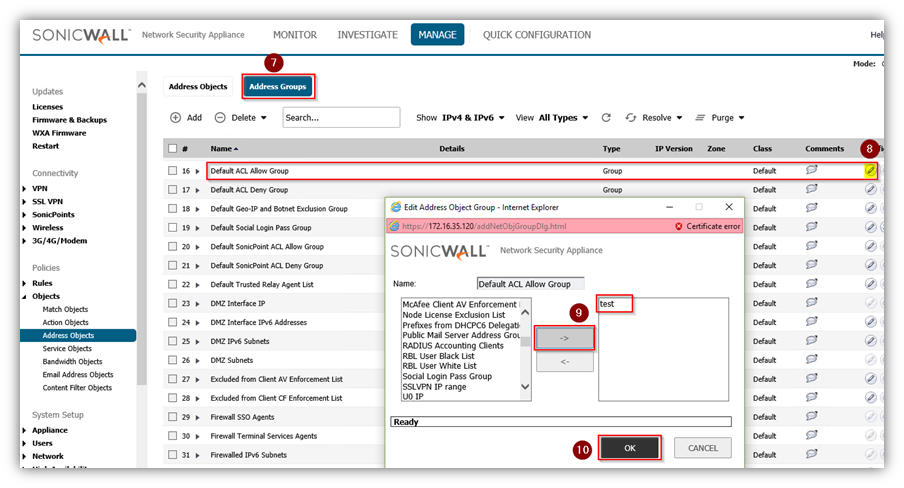Click edit icon for DMZ Subnets row

pos(870,360)
